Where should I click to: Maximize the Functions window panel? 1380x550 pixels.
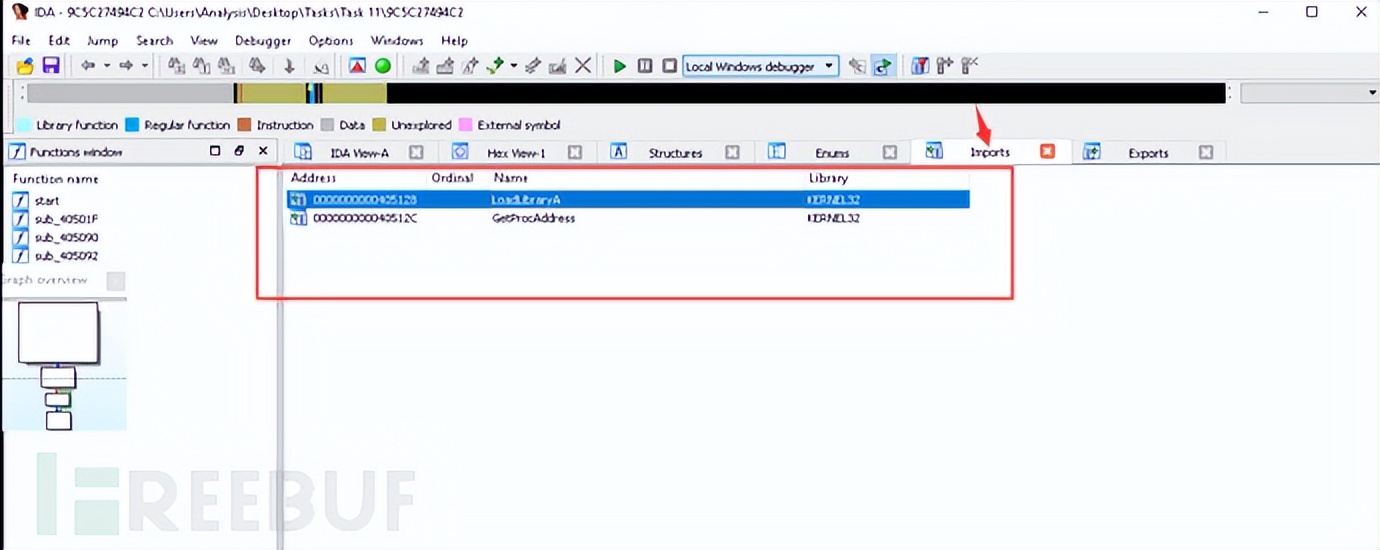[215, 151]
